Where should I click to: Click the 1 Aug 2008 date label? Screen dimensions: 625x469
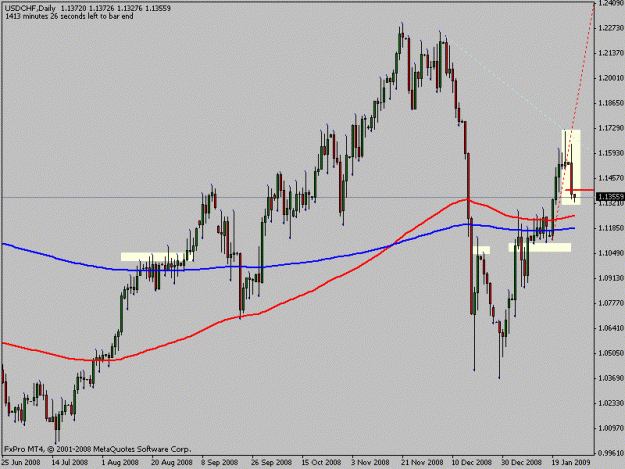point(120,463)
